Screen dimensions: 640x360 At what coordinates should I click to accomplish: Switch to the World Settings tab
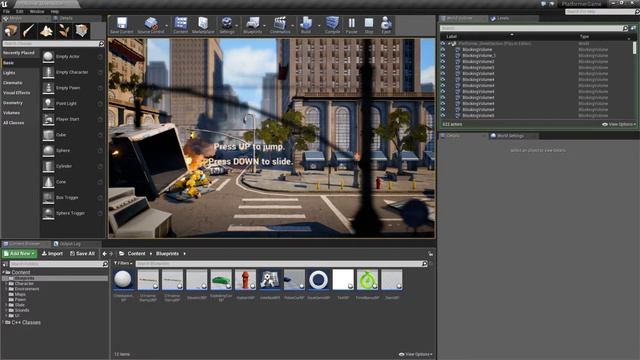pyautogui.click(x=513, y=136)
